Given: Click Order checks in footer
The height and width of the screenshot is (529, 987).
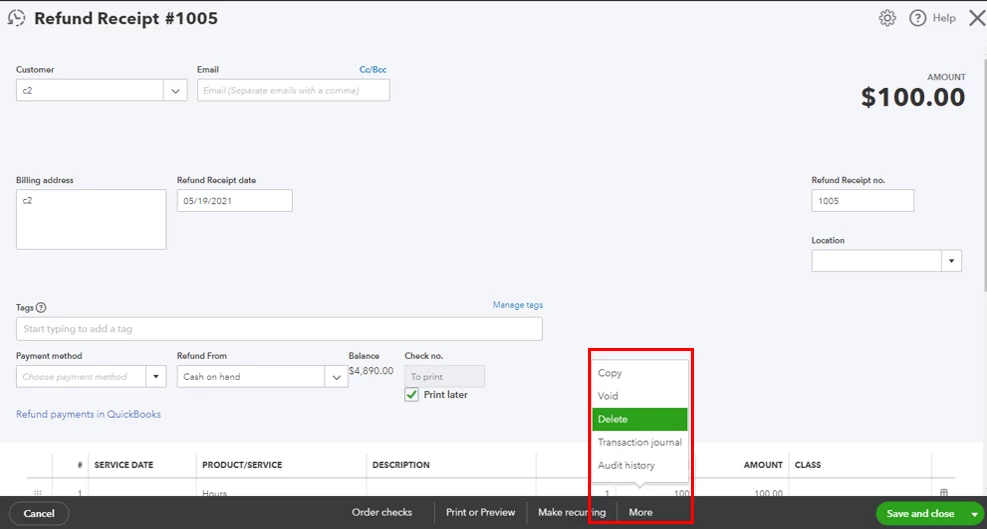Looking at the screenshot, I should click(x=381, y=513).
